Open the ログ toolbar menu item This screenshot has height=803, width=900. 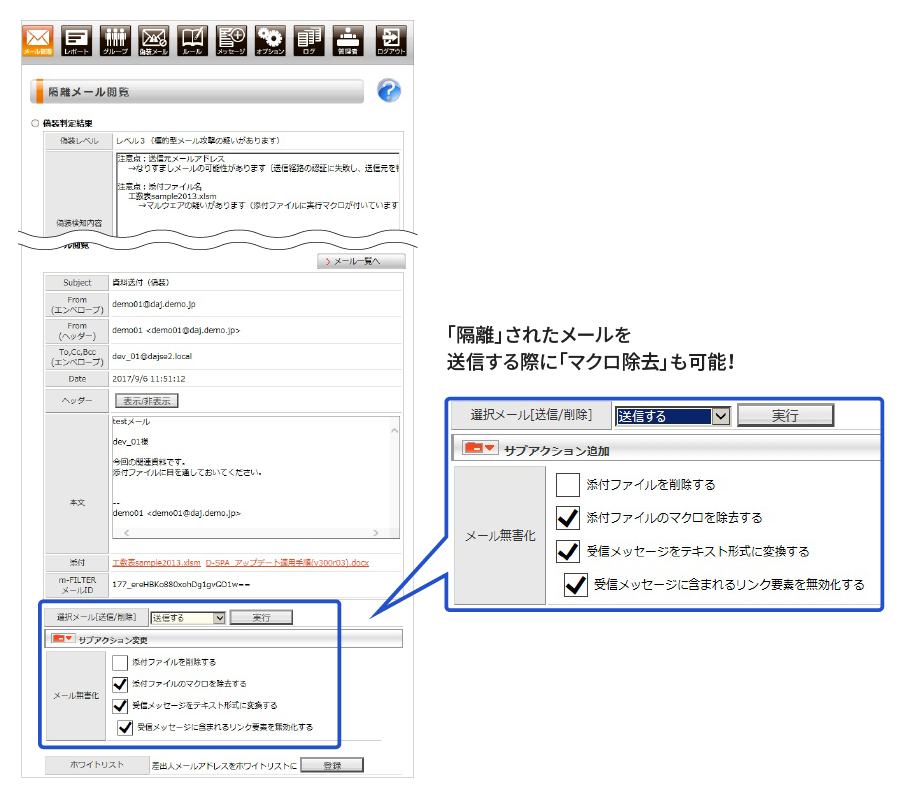(309, 39)
